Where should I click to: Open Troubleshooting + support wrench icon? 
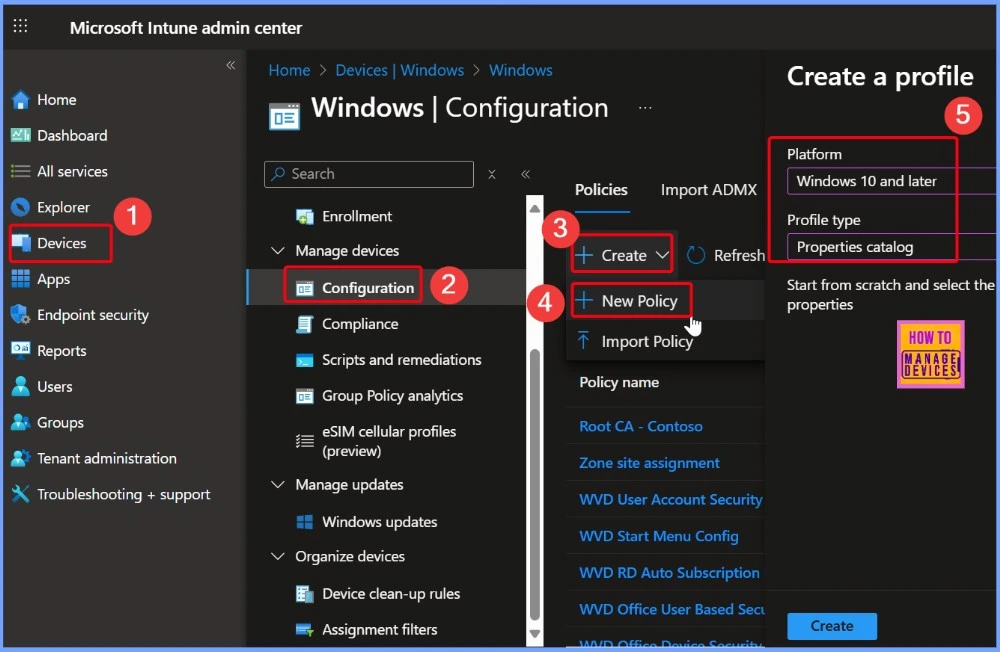tap(20, 494)
